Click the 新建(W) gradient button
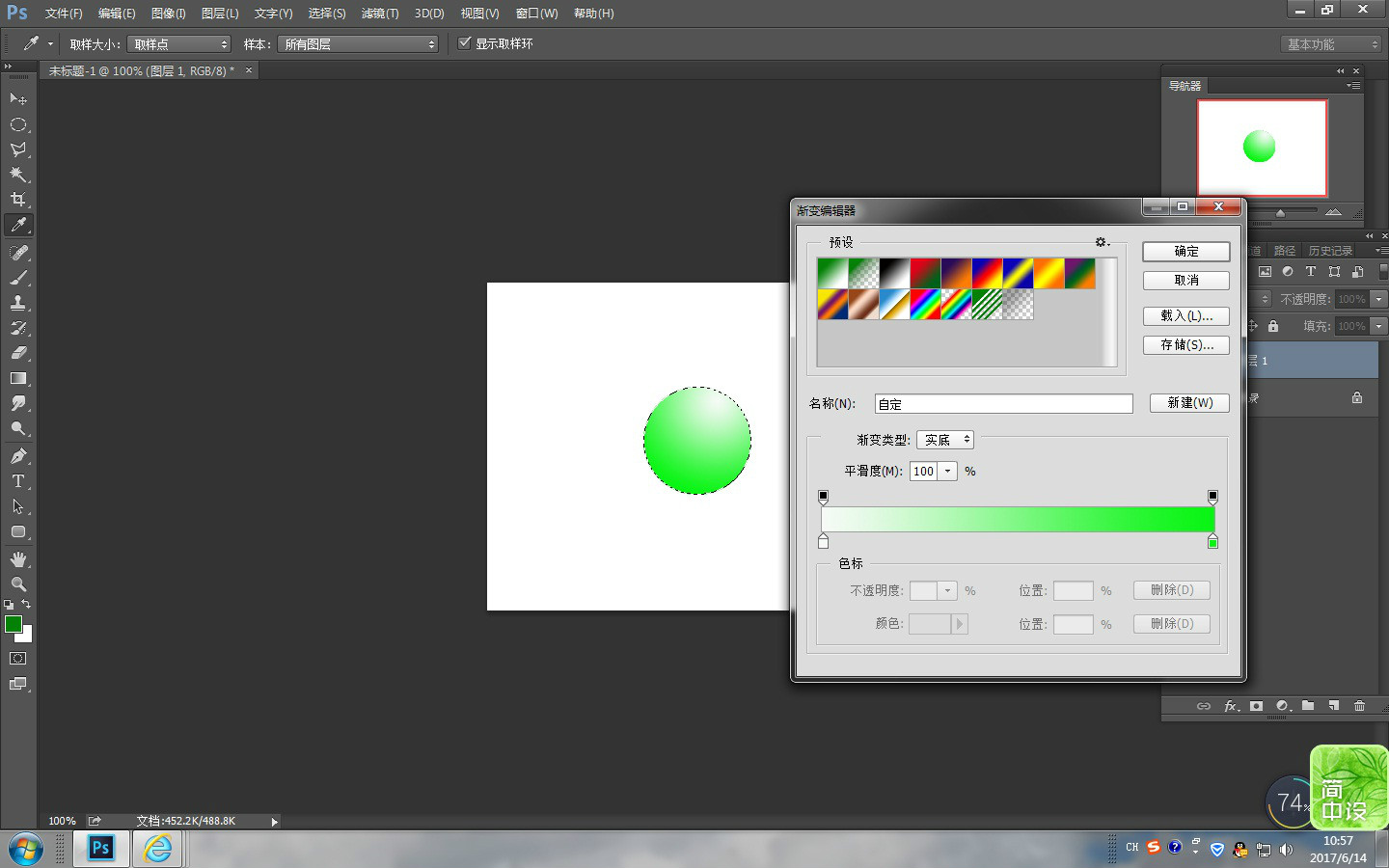 click(x=1189, y=403)
